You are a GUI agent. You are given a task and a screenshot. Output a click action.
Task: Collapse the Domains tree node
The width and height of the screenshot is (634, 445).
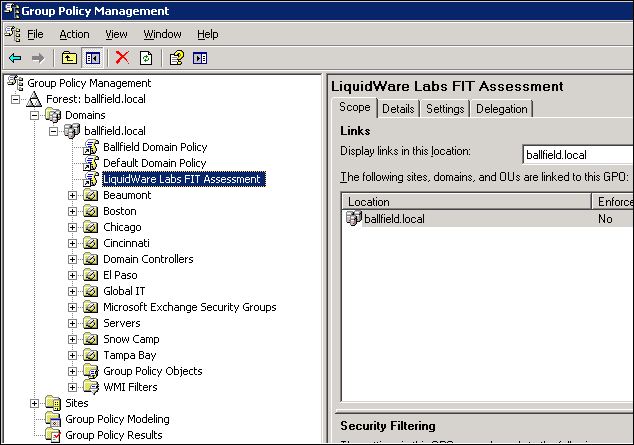(35, 115)
